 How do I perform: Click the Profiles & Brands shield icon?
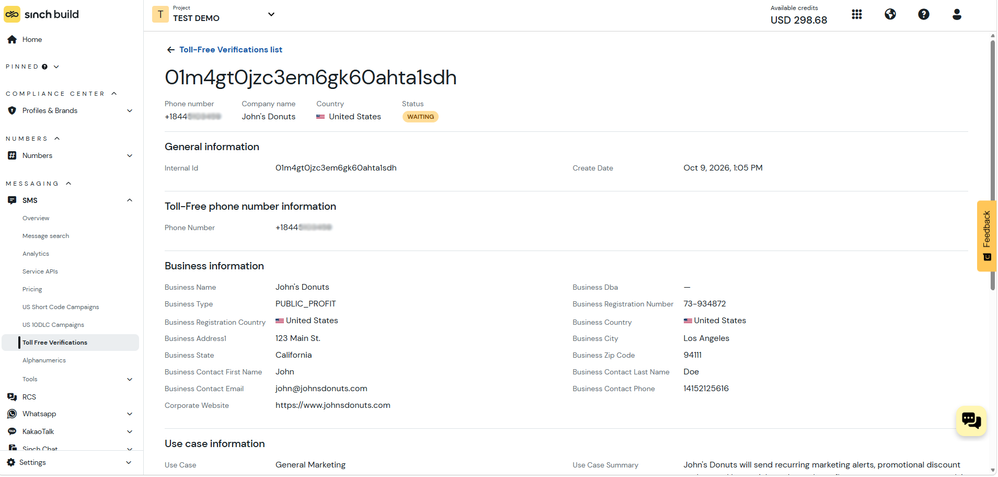click(11, 110)
